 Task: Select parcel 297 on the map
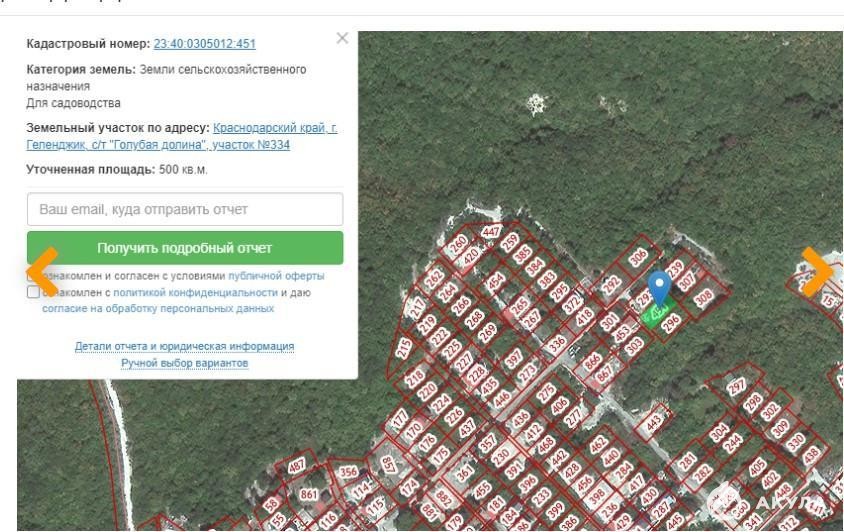(737, 386)
